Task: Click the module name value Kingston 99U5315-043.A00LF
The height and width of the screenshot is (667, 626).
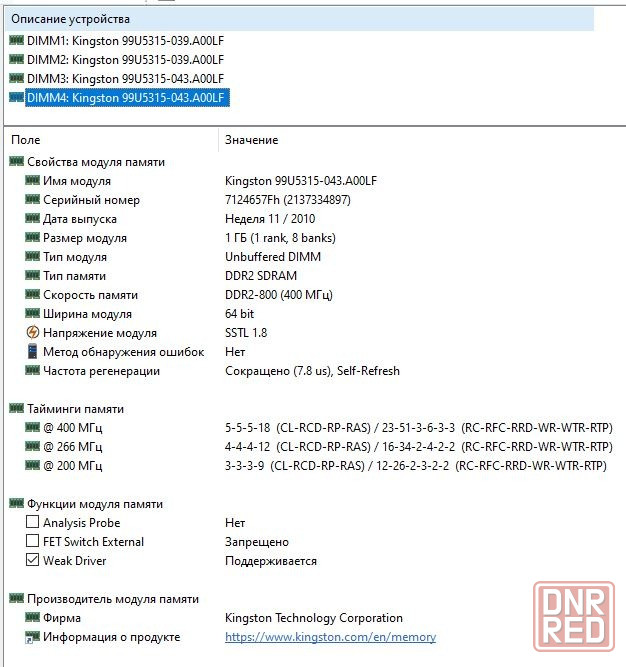Action: [301, 181]
